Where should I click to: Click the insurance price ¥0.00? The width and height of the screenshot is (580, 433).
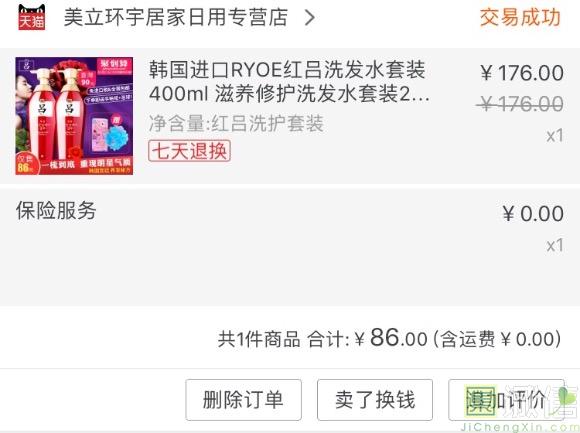click(533, 214)
